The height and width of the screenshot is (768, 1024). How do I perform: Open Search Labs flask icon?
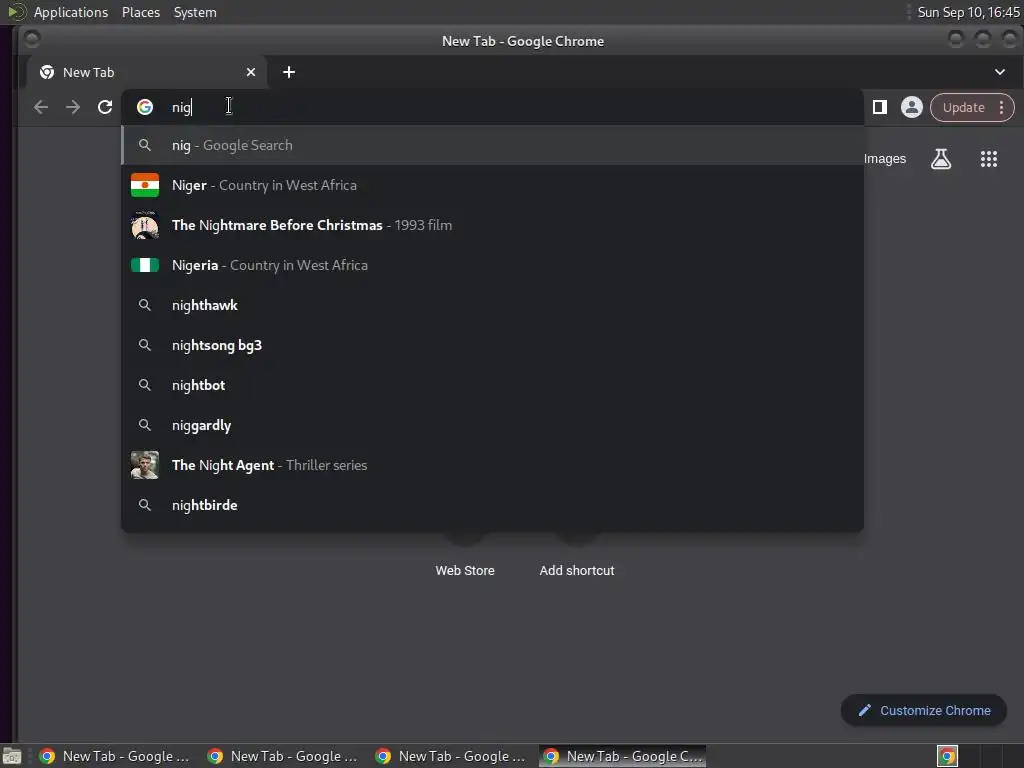coord(940,159)
